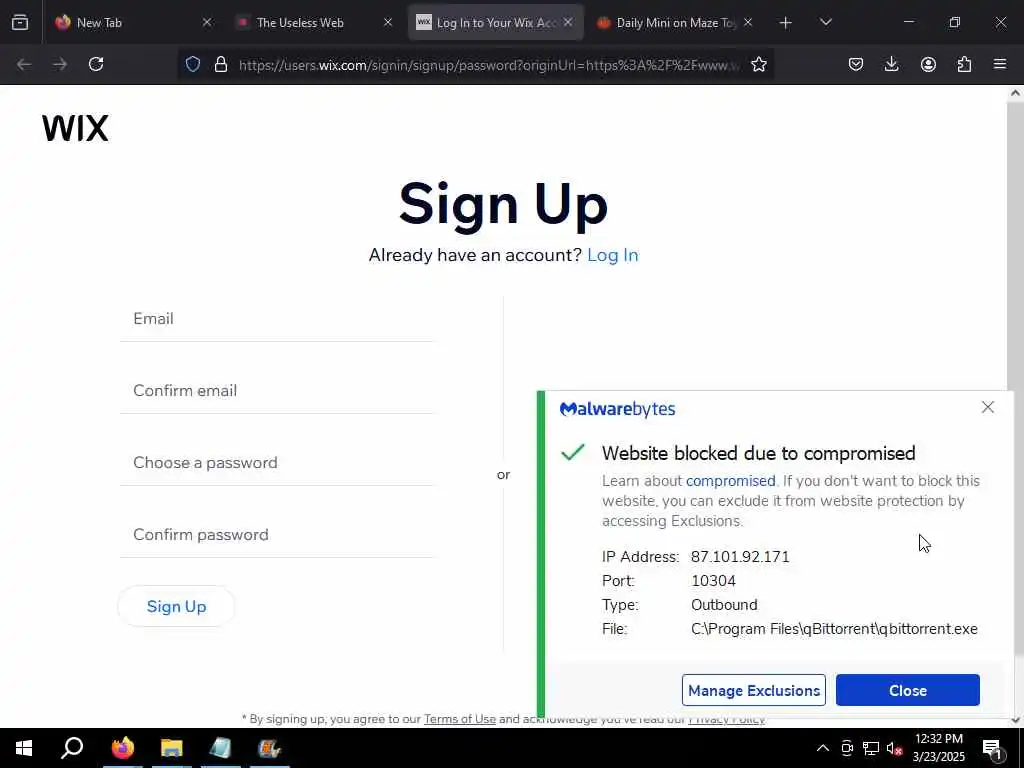Click the blue Close button in Malwarebytes

point(908,690)
